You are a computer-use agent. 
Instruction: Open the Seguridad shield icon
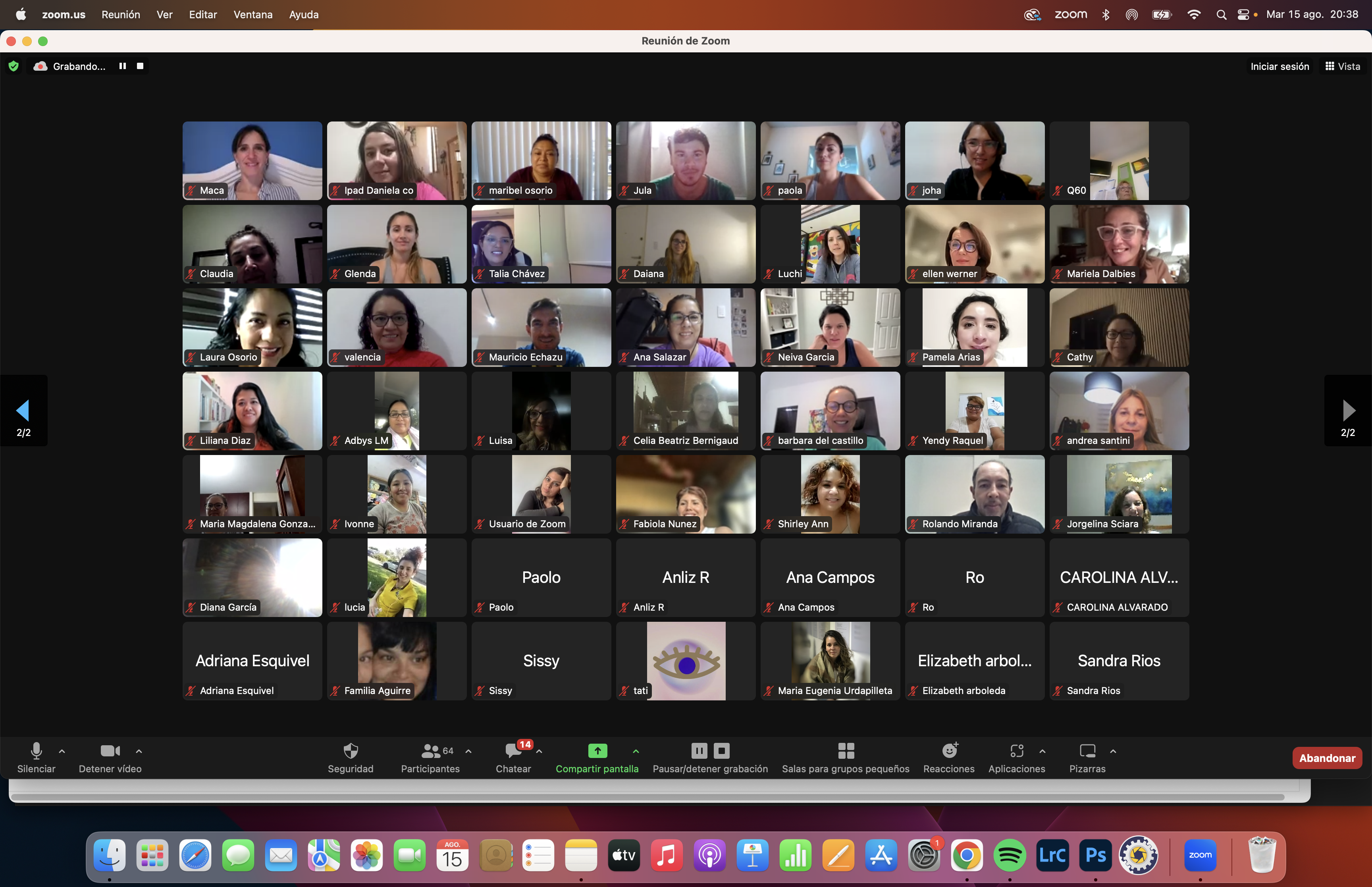(350, 751)
